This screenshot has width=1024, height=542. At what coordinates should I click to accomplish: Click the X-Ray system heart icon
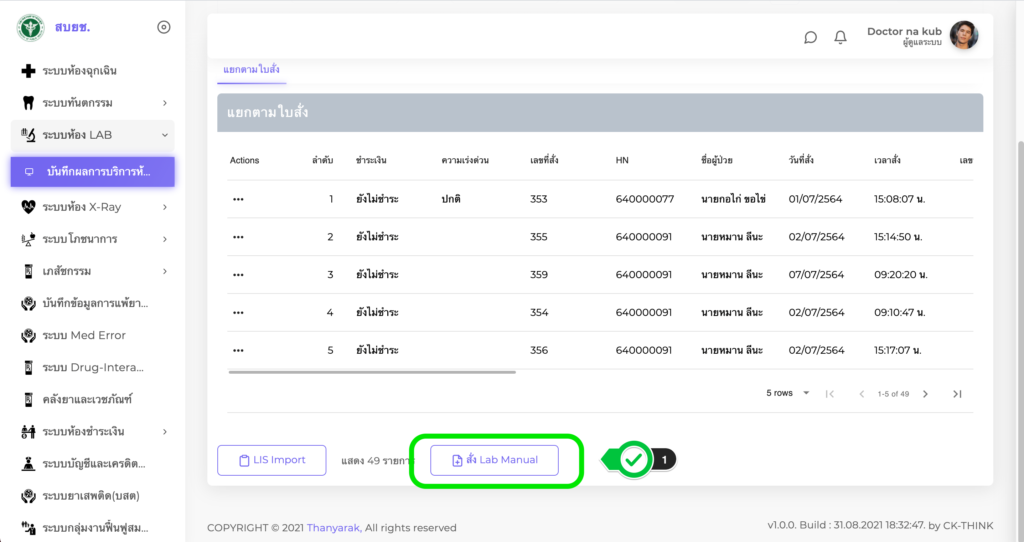tap(28, 207)
